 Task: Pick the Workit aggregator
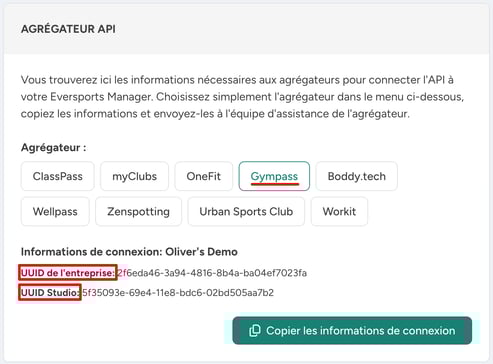[339, 211]
